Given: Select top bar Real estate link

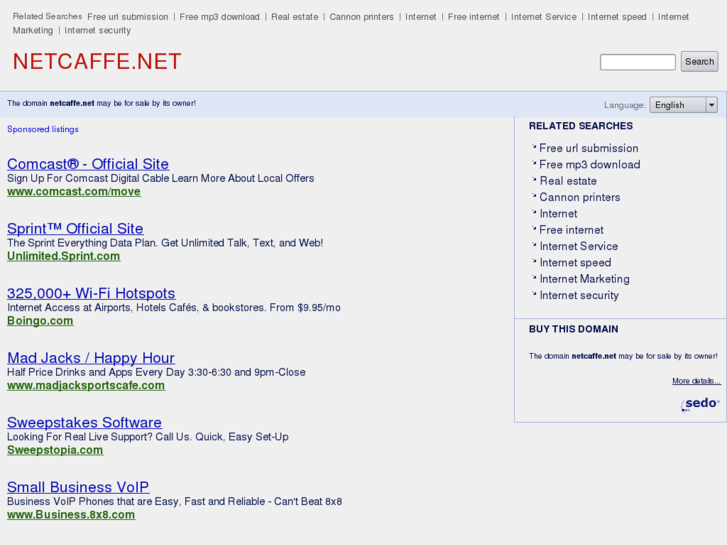Looking at the screenshot, I should pos(294,17).
